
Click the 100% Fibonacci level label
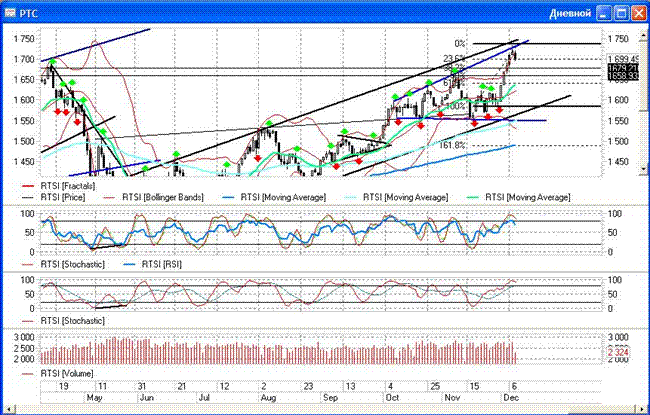tap(456, 106)
